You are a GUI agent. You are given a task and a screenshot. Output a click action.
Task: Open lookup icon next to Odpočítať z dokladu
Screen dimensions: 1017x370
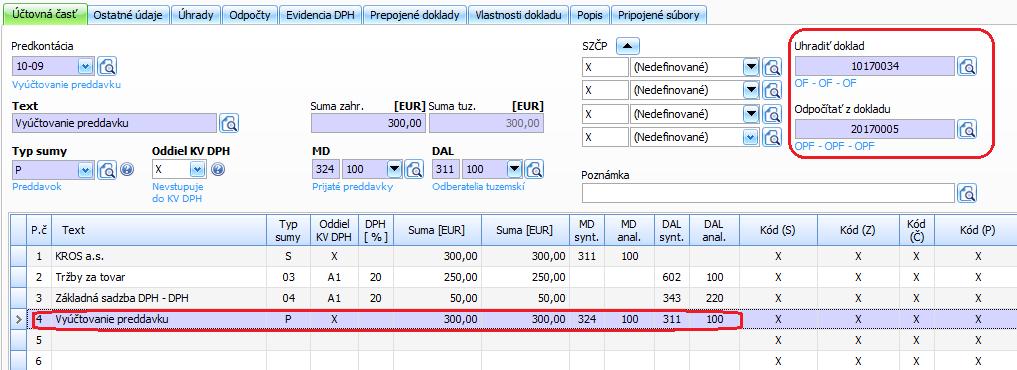click(968, 130)
